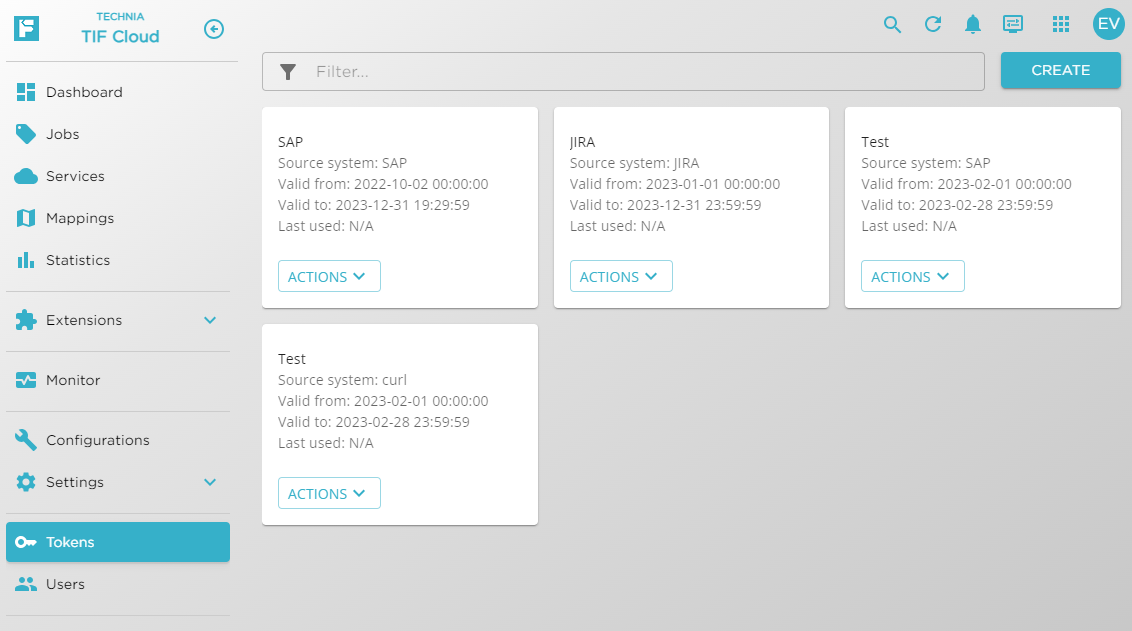
Task: Select the Jobs tag icon in sidebar
Action: click(x=25, y=134)
